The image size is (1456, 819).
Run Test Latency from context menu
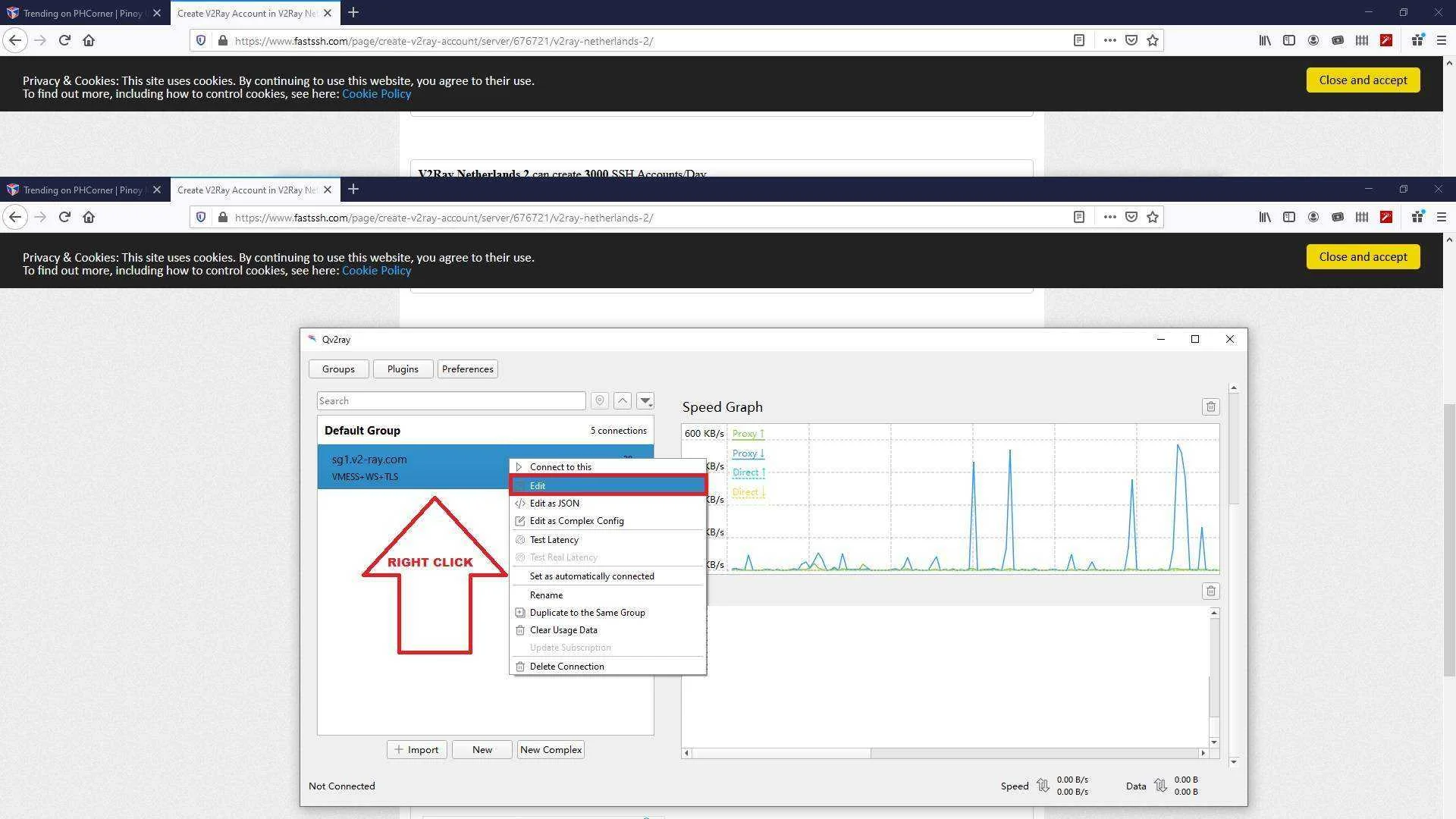[x=608, y=540]
